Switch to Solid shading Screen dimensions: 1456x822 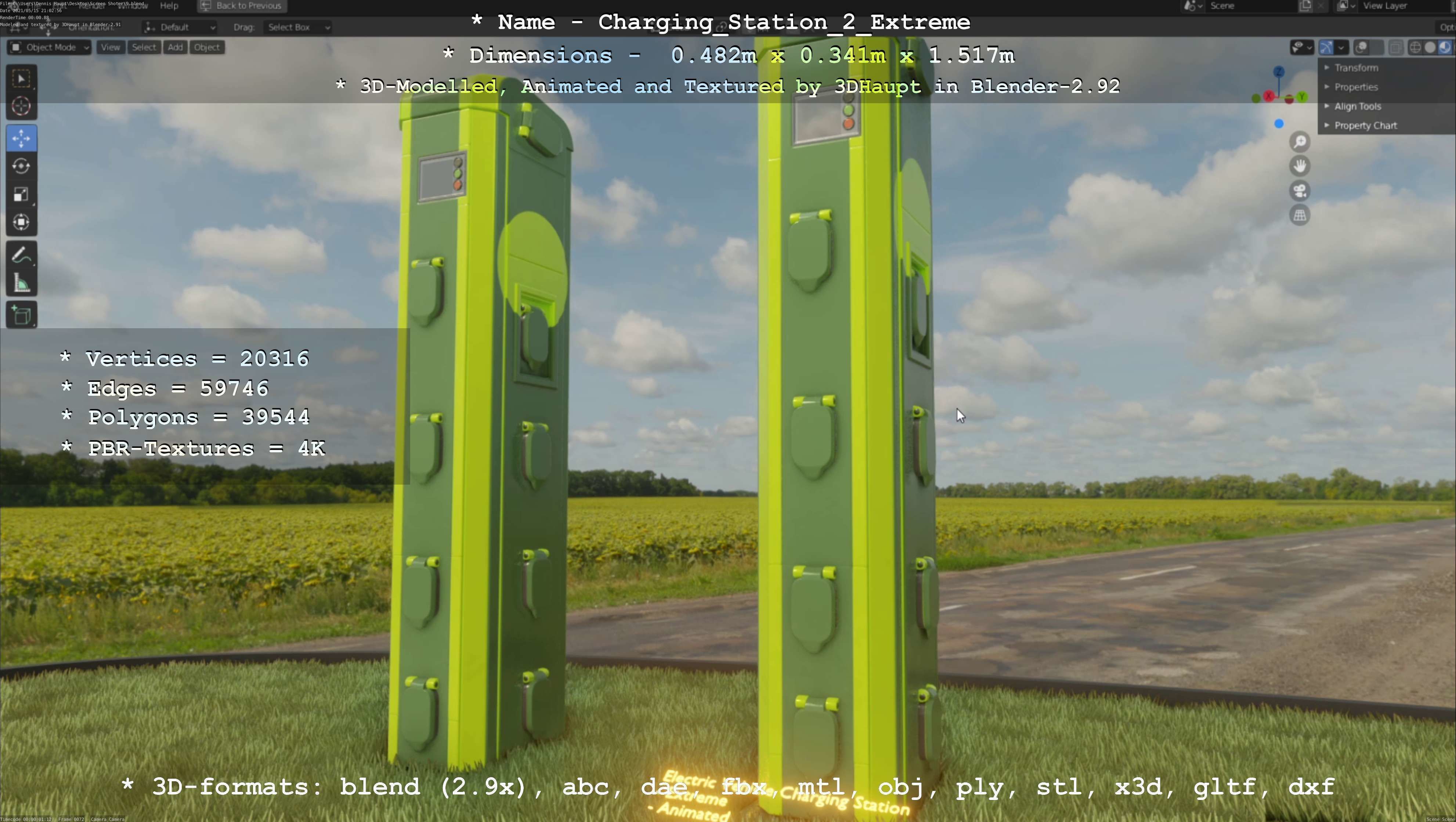tap(1430, 47)
